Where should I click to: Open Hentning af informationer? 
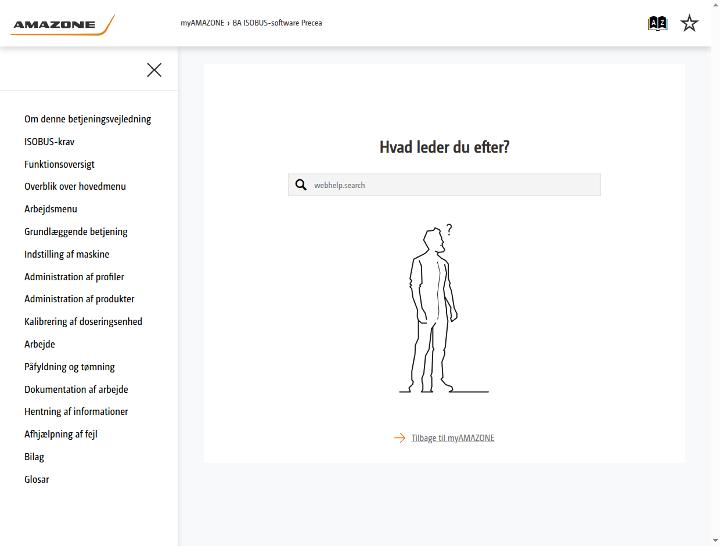76,411
